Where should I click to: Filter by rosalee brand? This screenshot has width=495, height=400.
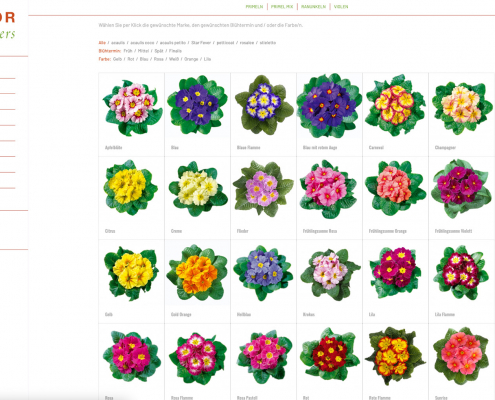[x=247, y=43]
